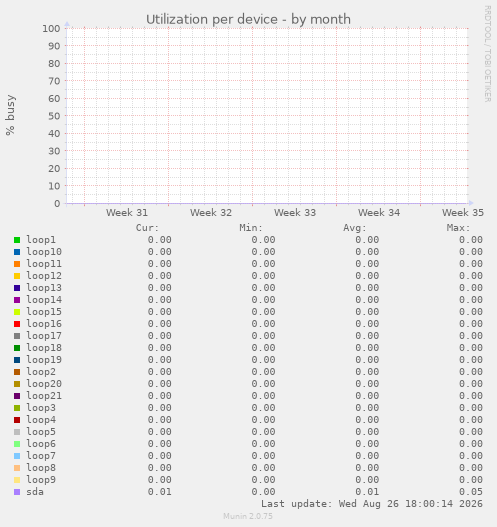The height and width of the screenshot is (527, 497).
Task: Click the 100 y-axis label
Action: [51, 29]
